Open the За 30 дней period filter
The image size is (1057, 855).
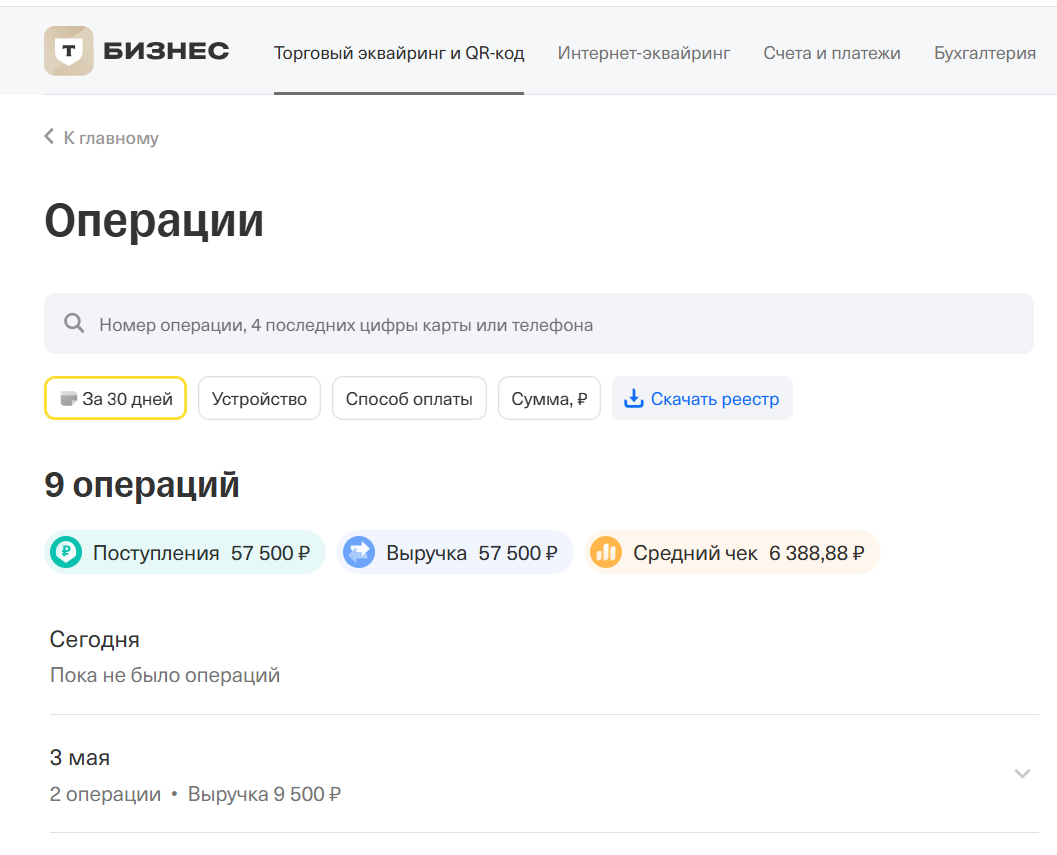(115, 399)
